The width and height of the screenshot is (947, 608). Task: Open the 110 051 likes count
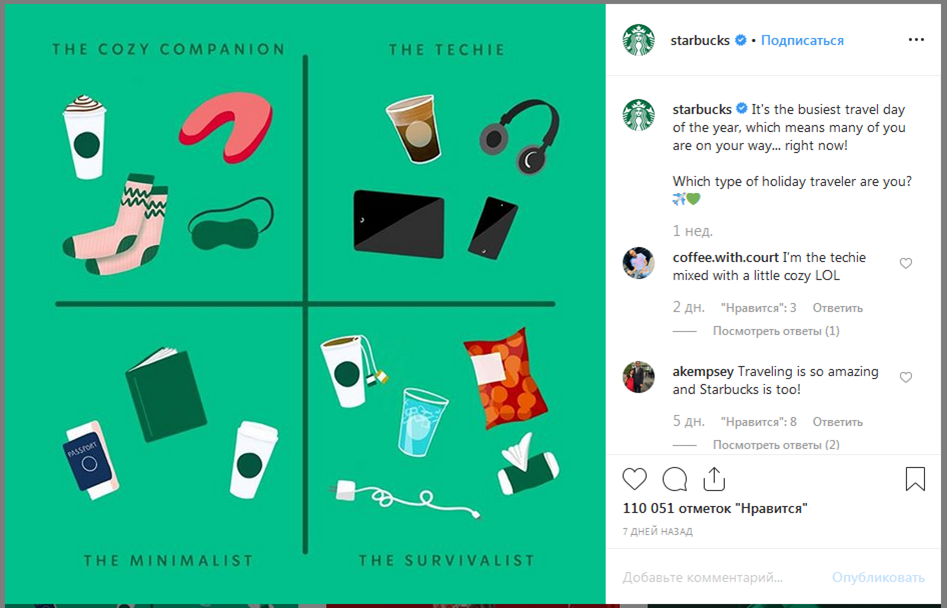coord(715,508)
